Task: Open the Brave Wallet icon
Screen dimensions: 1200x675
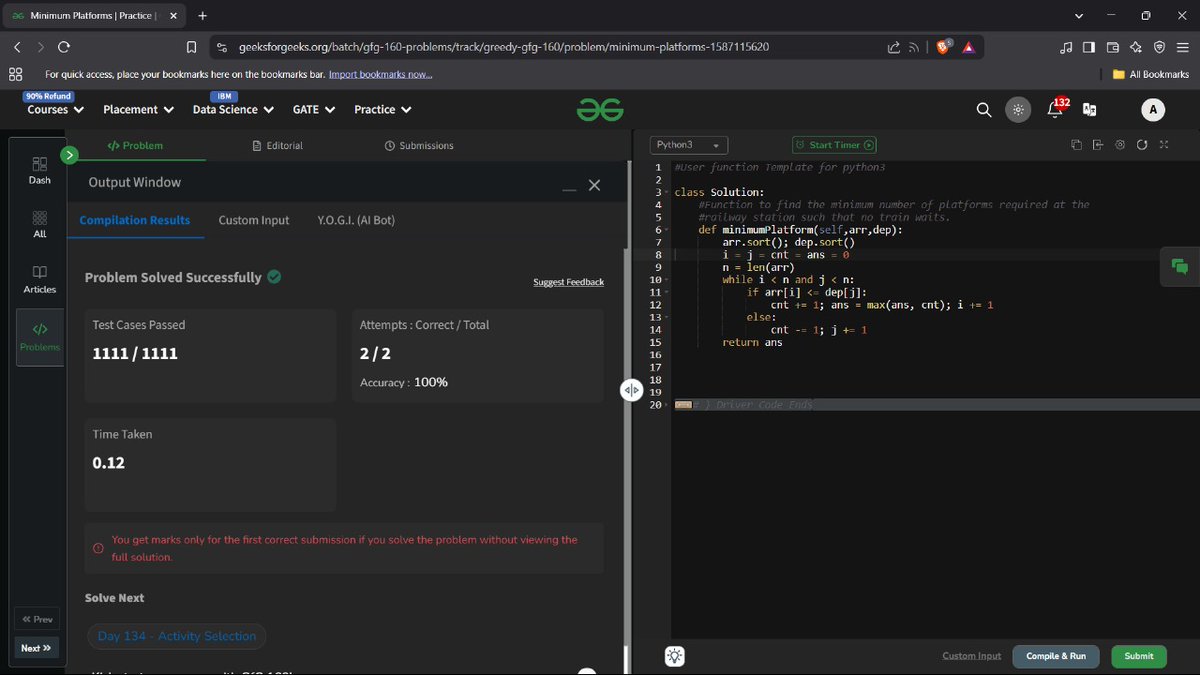Action: pos(1112,47)
